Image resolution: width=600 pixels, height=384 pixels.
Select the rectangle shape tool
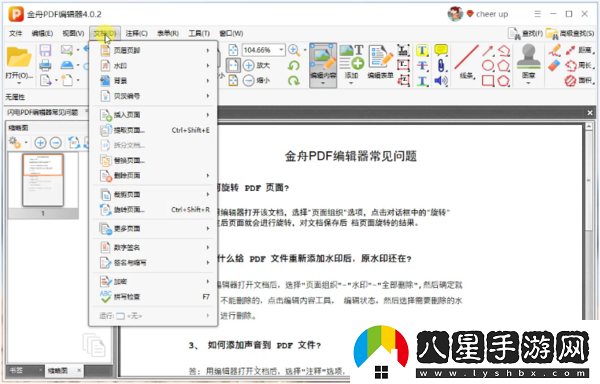[488, 80]
